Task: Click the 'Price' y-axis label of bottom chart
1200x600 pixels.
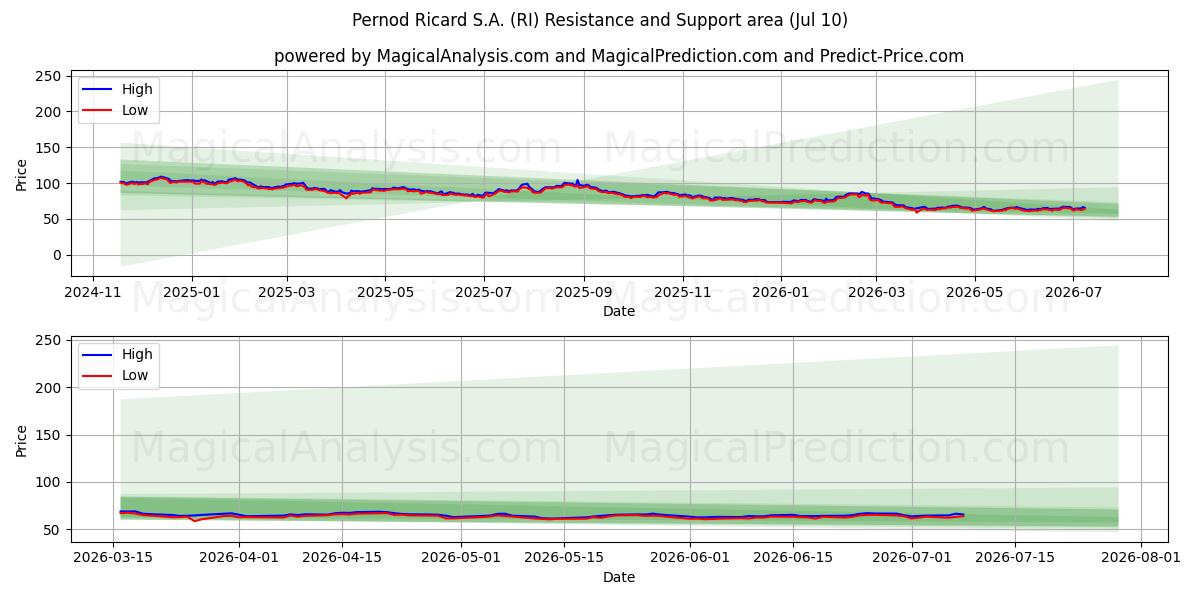Action: click(22, 440)
